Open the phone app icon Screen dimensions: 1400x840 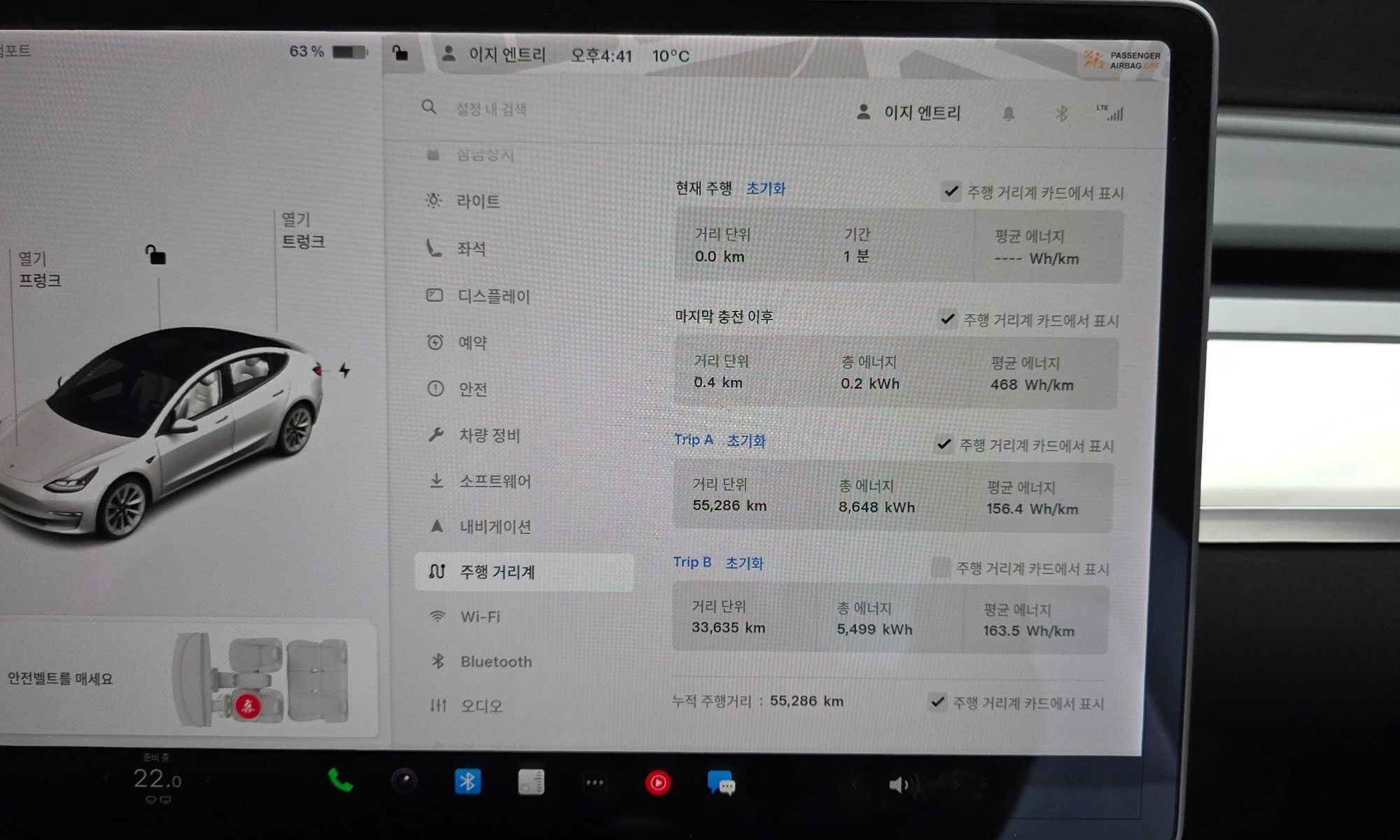point(340,780)
